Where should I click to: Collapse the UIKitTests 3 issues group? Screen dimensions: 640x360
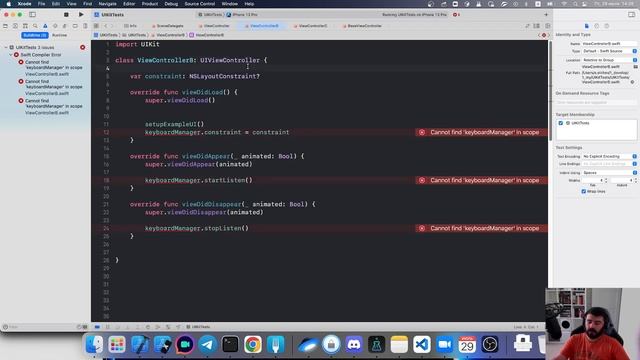click(6, 47)
